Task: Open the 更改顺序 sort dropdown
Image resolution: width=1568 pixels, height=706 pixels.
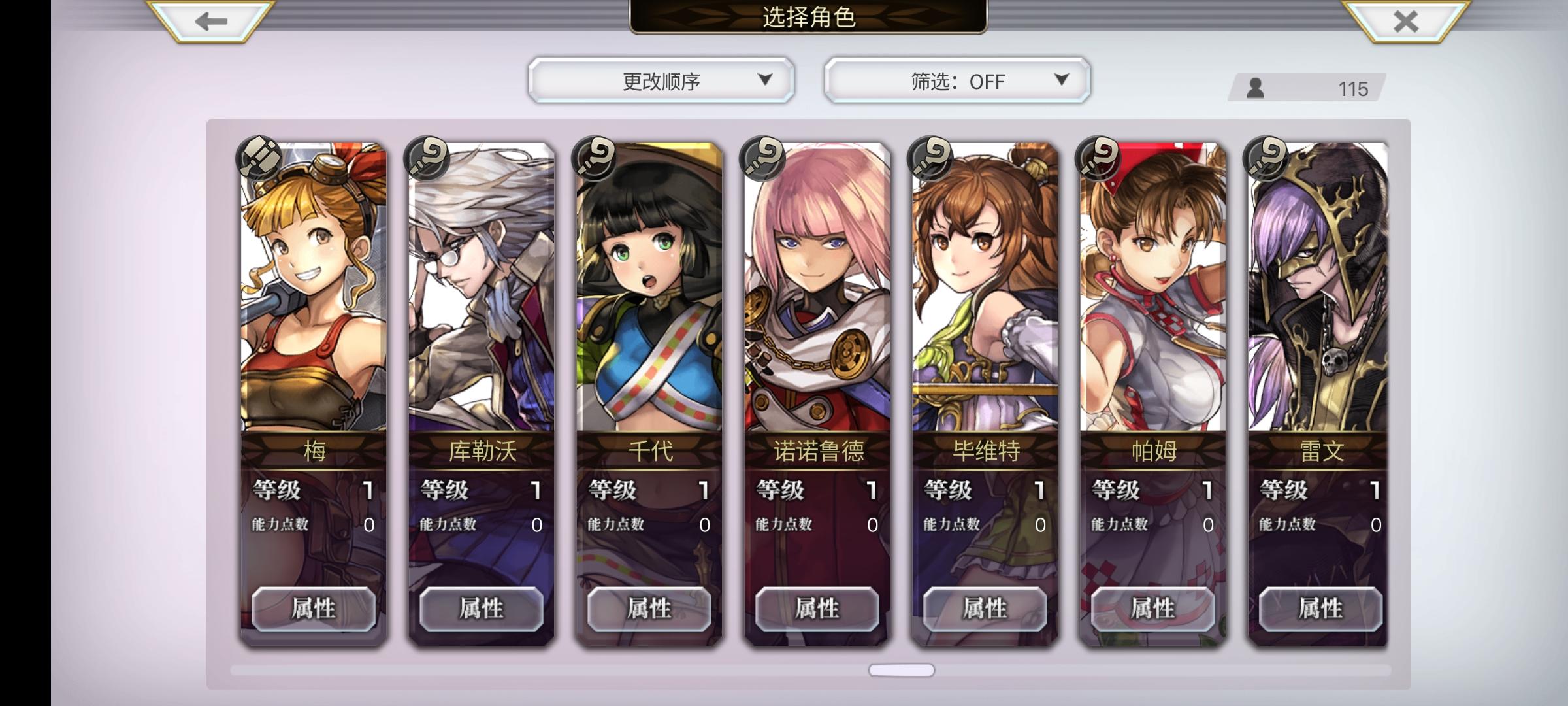Action: tap(661, 80)
